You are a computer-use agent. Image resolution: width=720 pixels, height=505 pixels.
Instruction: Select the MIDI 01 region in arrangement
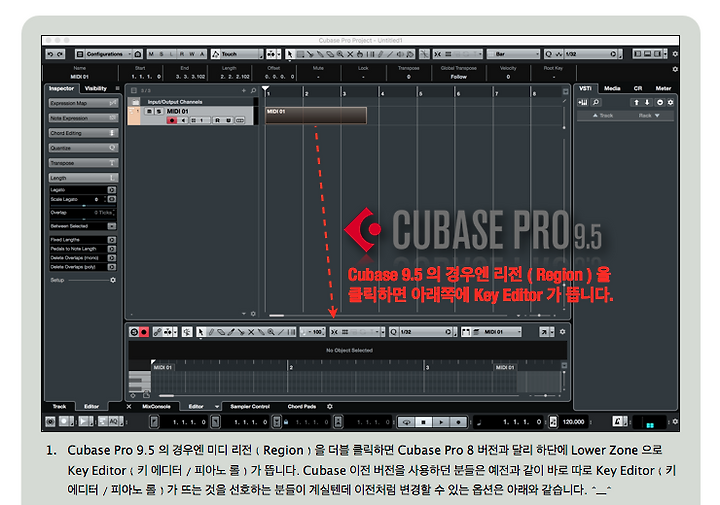(x=316, y=115)
